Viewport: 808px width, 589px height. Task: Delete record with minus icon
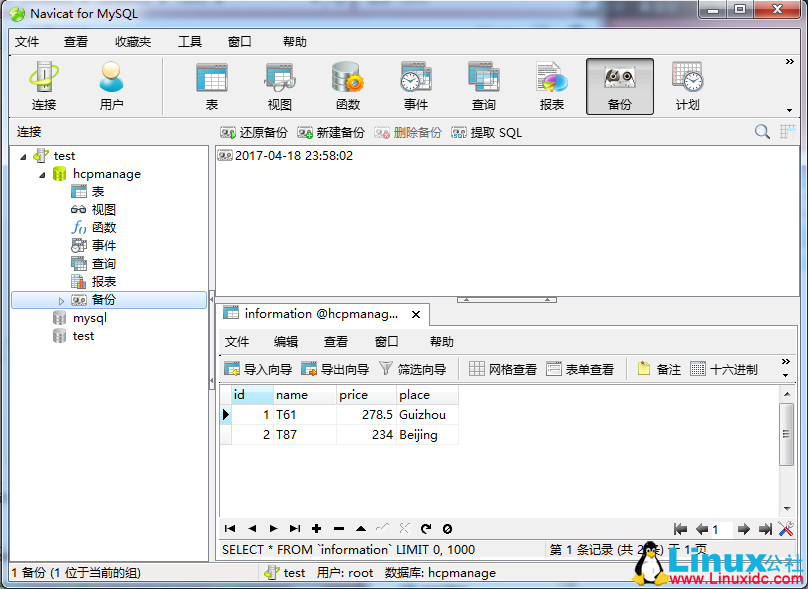click(x=339, y=528)
